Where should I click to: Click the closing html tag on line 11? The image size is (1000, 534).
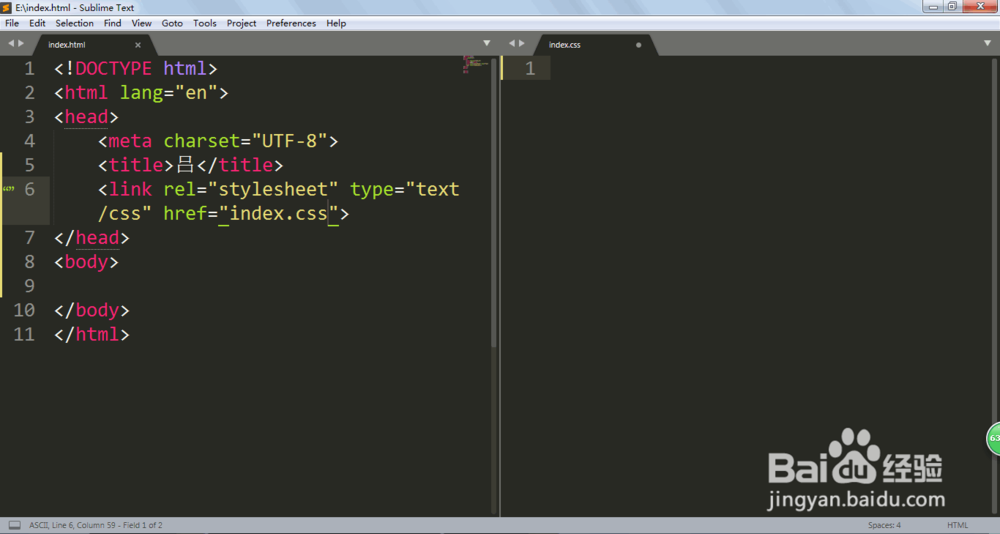(92, 334)
